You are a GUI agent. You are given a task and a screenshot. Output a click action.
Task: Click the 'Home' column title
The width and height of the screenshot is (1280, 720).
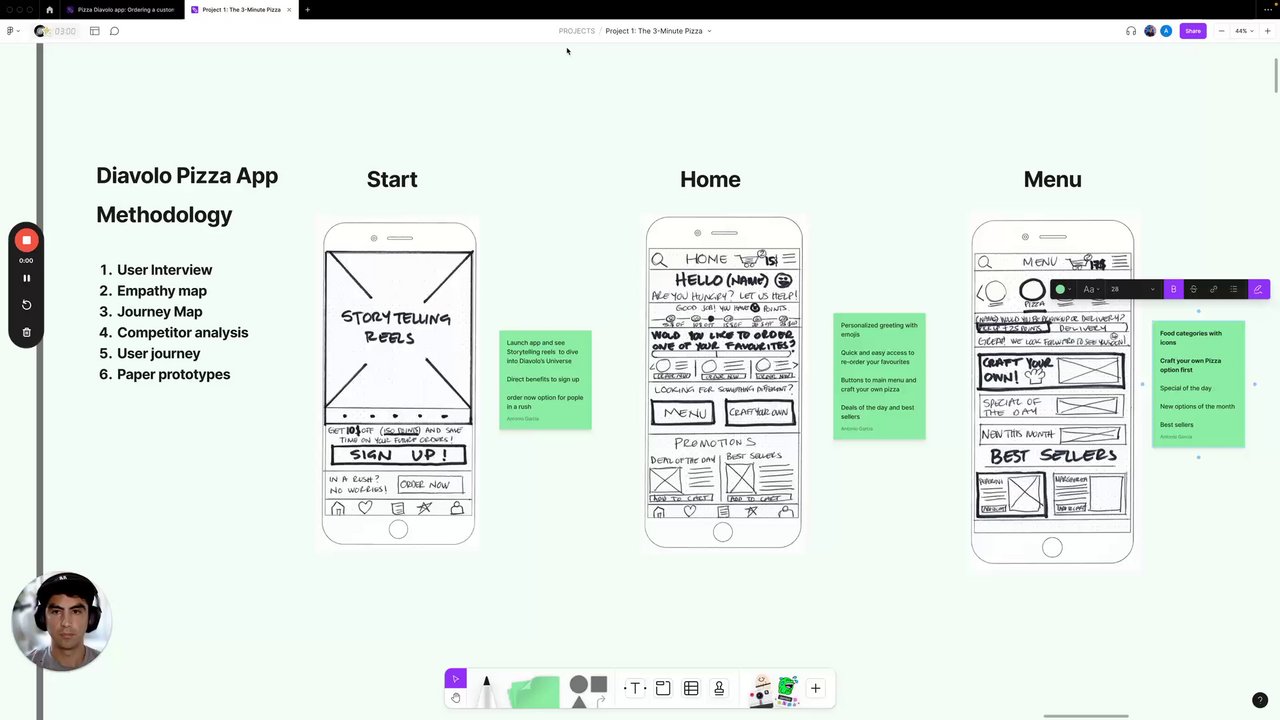coord(710,179)
